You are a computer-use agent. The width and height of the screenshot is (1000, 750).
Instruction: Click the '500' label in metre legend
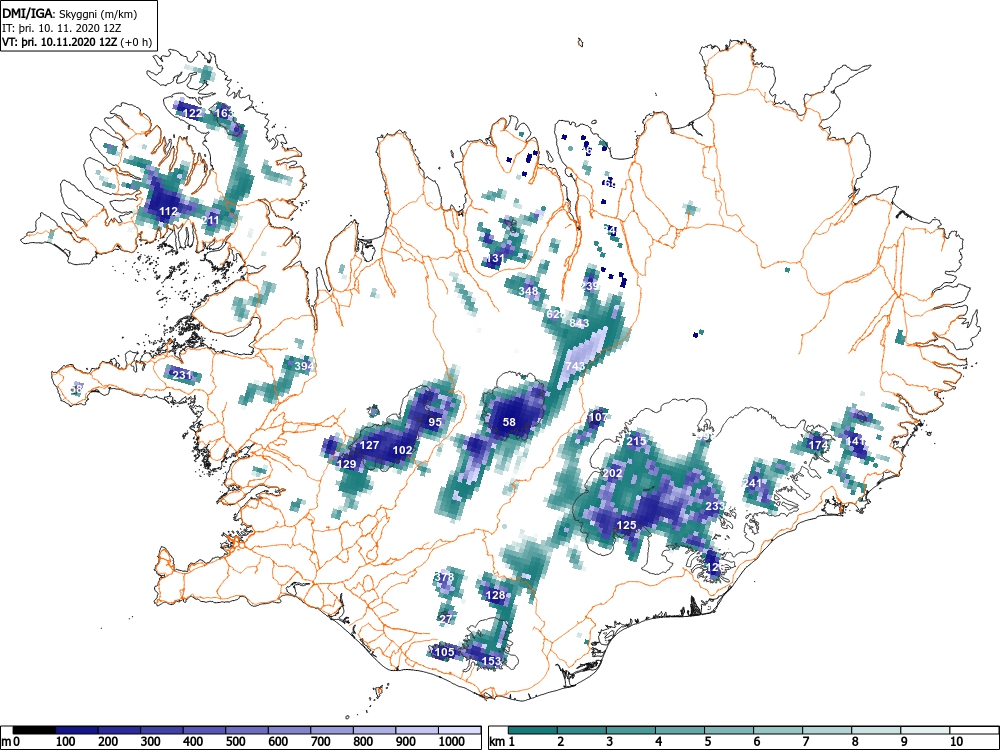click(235, 742)
